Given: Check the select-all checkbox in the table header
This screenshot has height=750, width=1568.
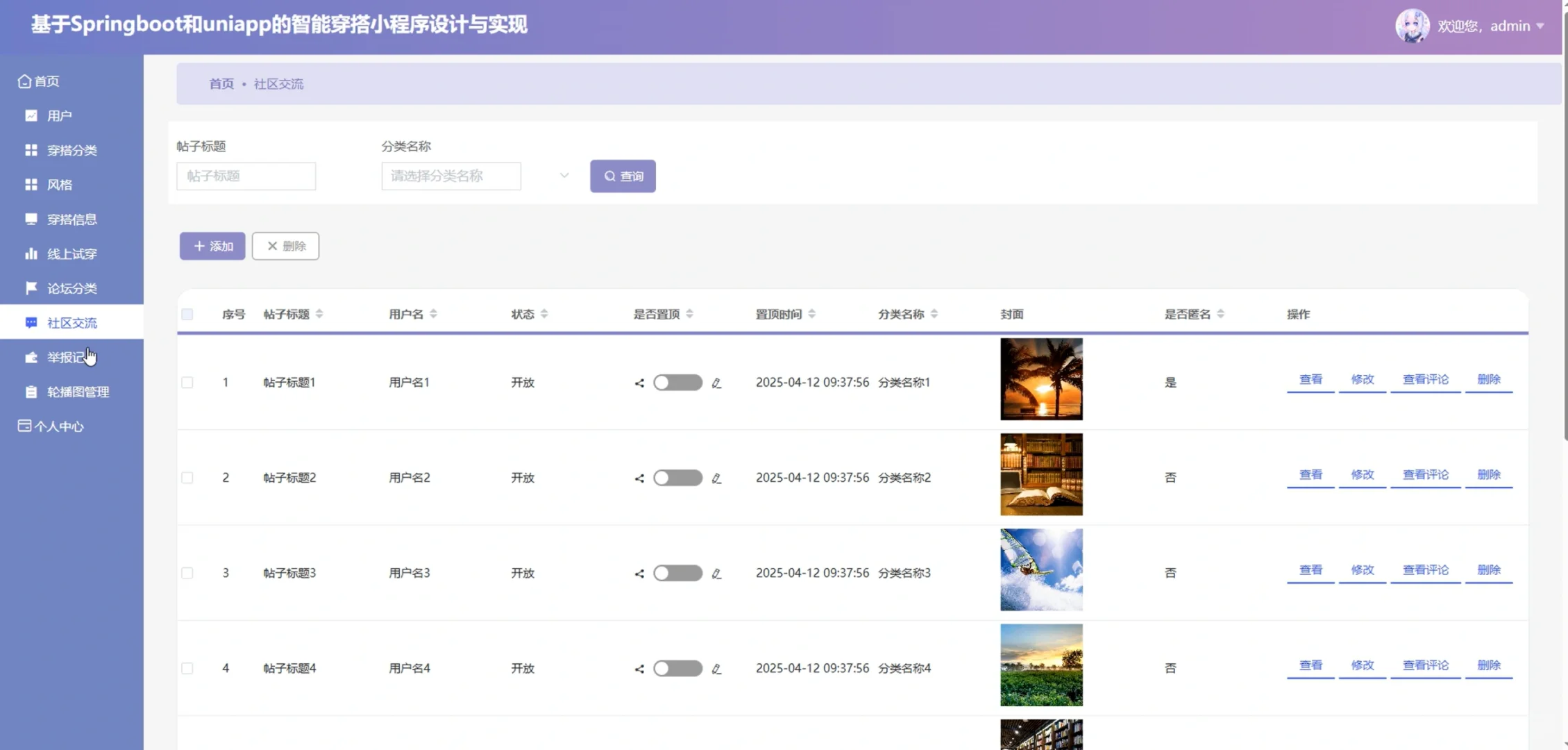Looking at the screenshot, I should point(187,314).
